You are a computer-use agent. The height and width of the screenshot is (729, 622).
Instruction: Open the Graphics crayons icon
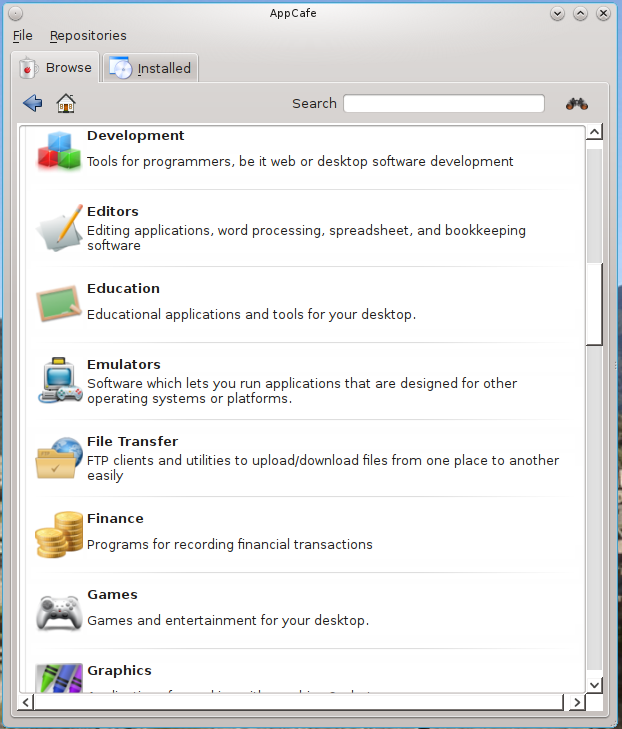click(x=59, y=678)
